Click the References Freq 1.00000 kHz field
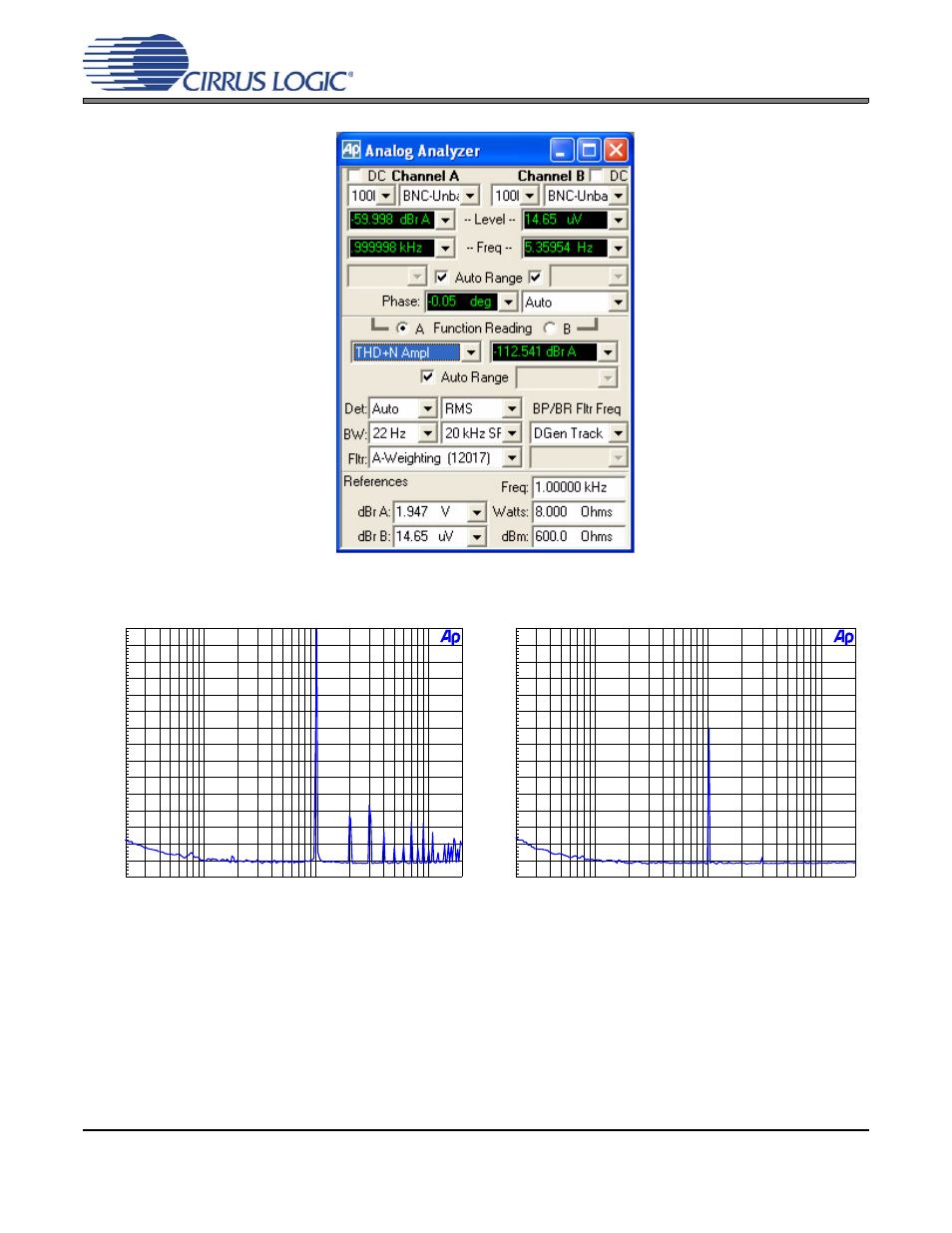Viewport: 952px width, 1233px height. click(579, 487)
